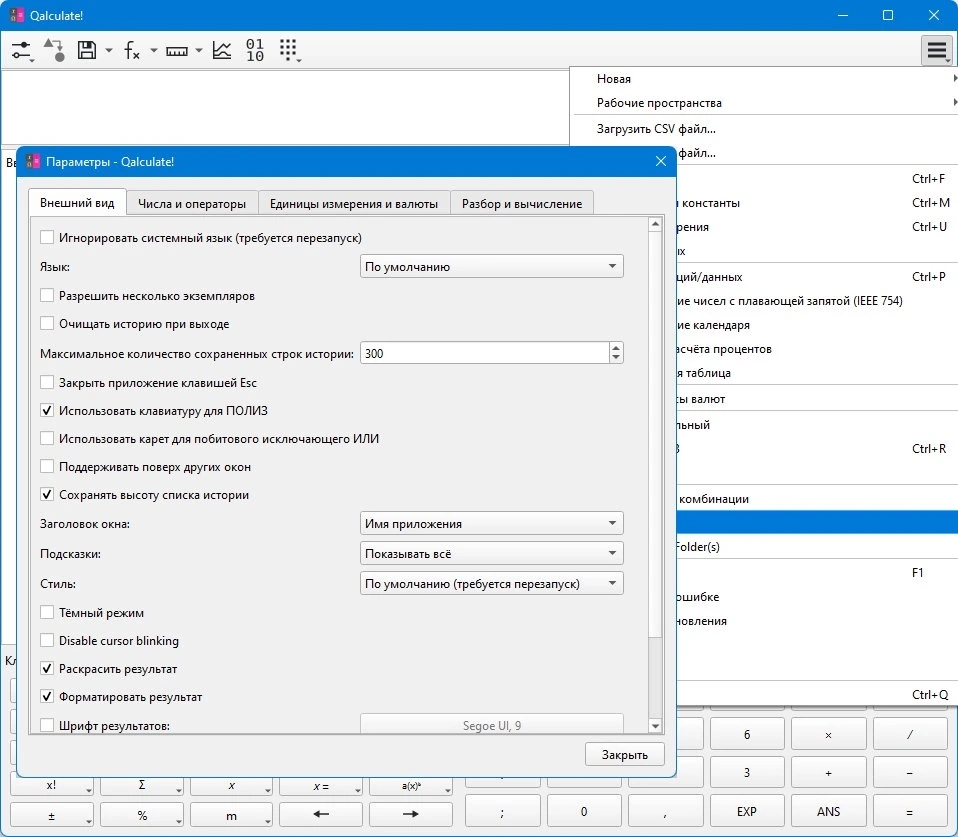Click the settings vertical scrollbar thumb
Viewport: 958px width, 837px height.
655,434
